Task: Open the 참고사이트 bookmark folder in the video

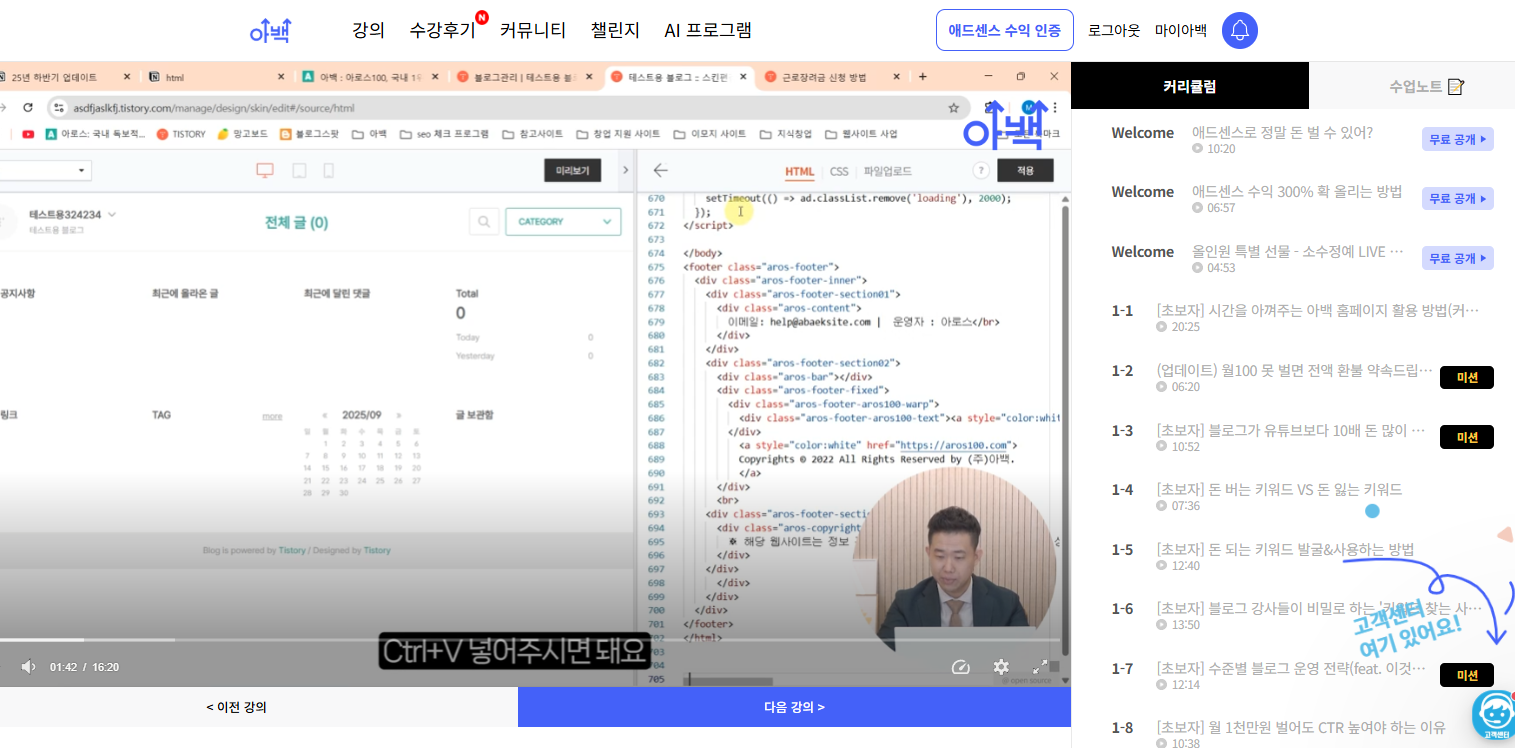Action: click(533, 134)
